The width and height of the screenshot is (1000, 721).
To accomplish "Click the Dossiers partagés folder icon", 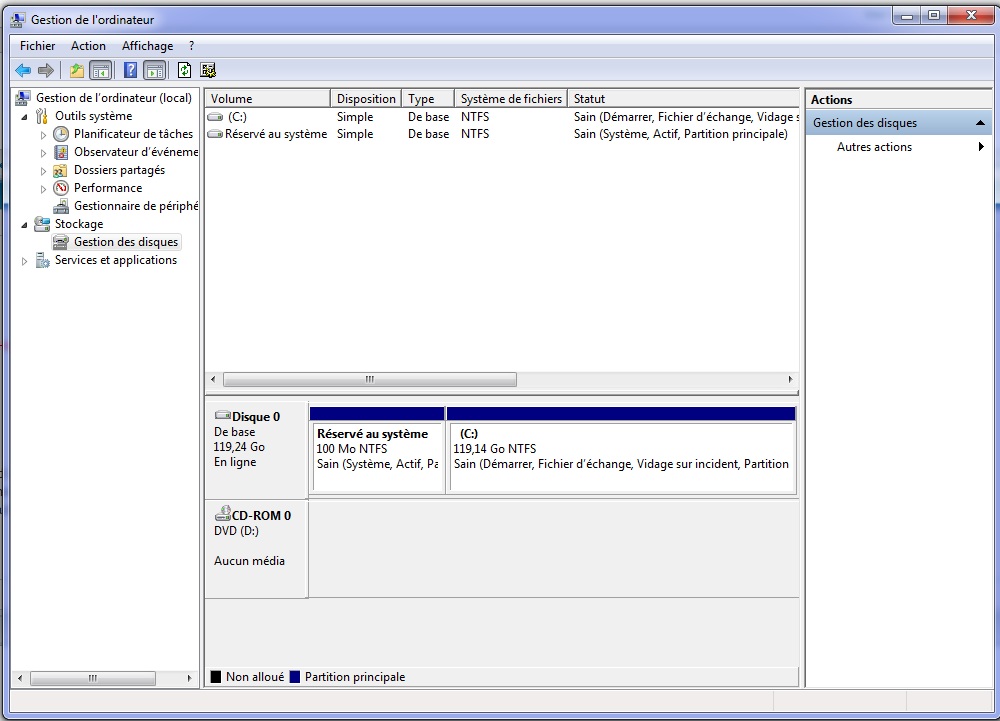I will (x=61, y=170).
